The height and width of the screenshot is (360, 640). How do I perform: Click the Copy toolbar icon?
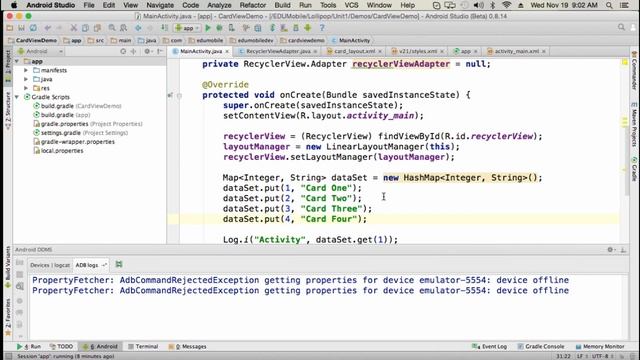click(x=85, y=28)
